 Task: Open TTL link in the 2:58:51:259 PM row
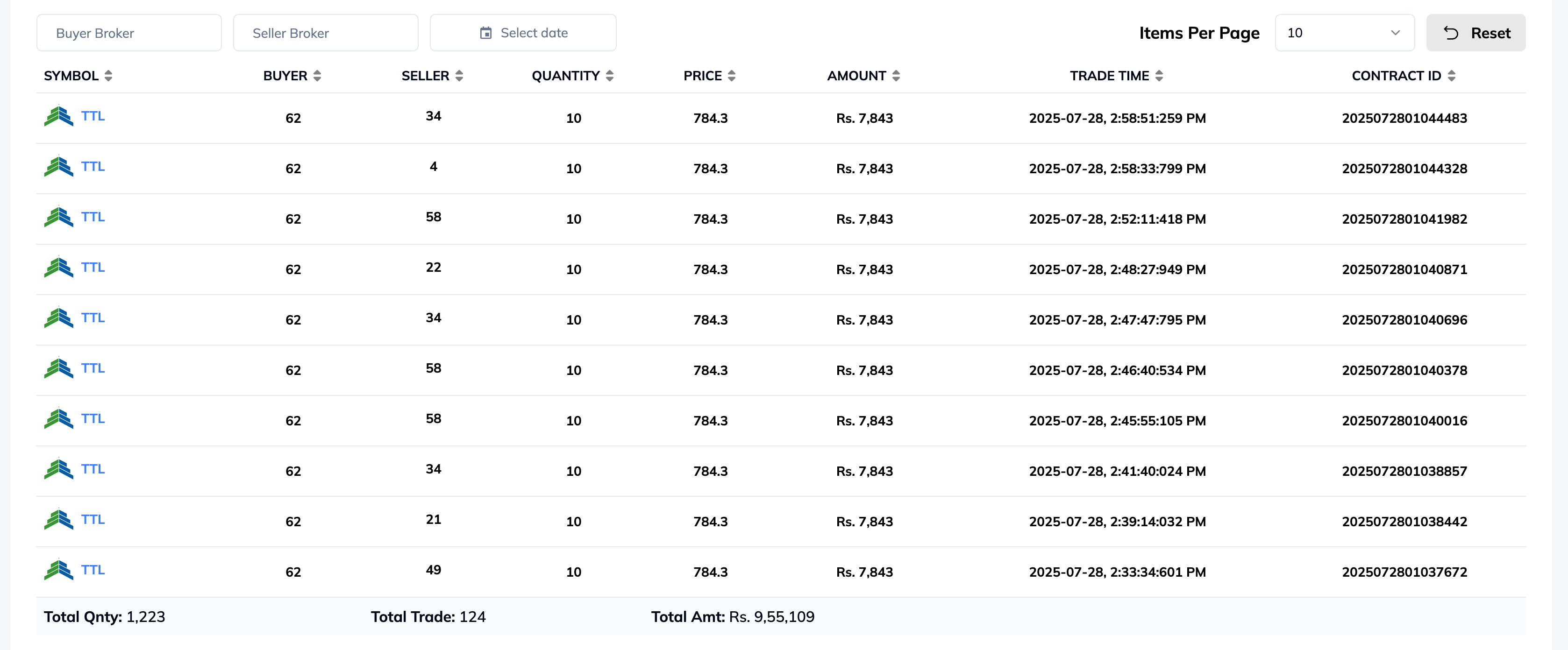click(93, 116)
